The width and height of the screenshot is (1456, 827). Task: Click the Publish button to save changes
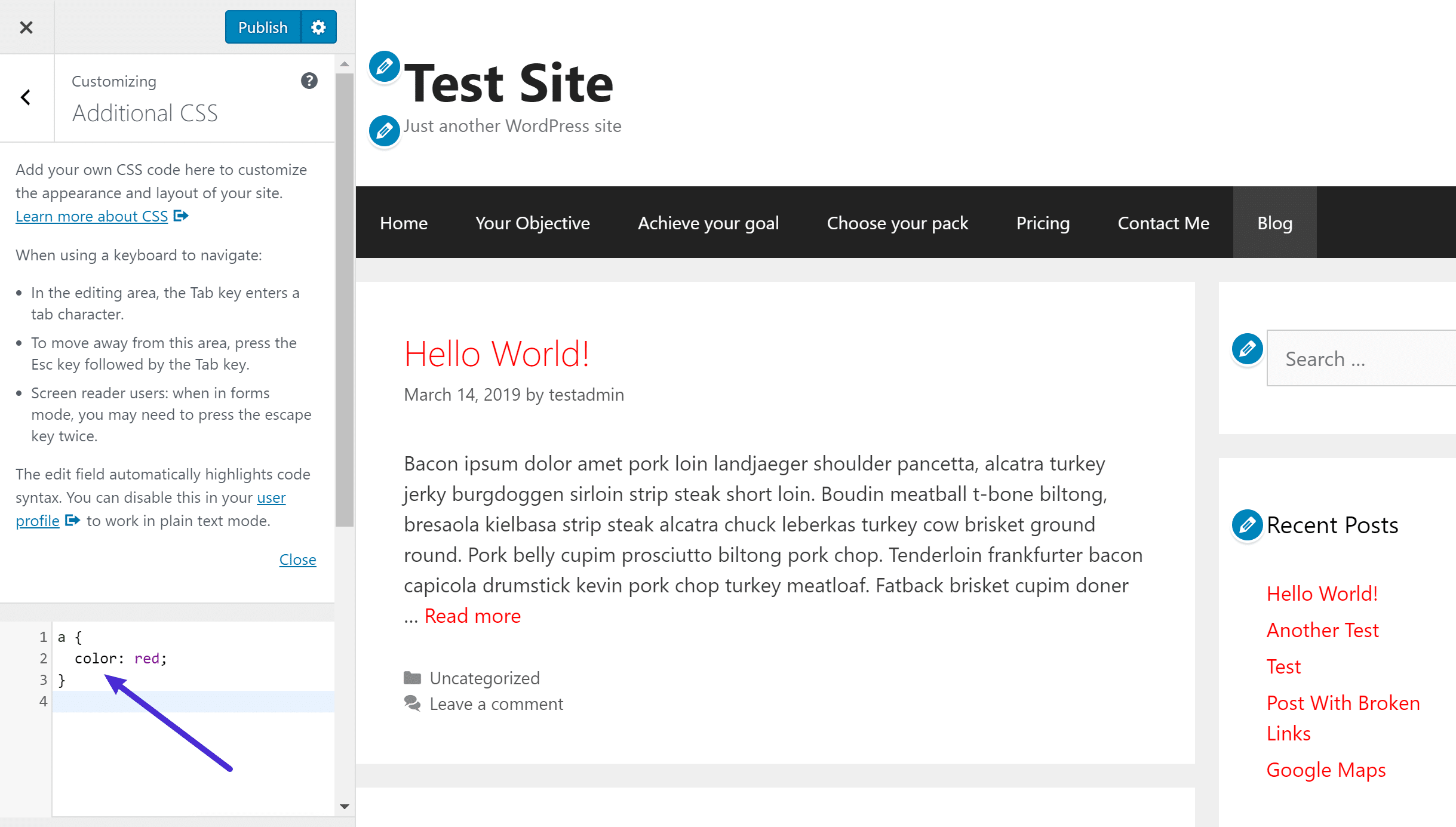pos(262,27)
